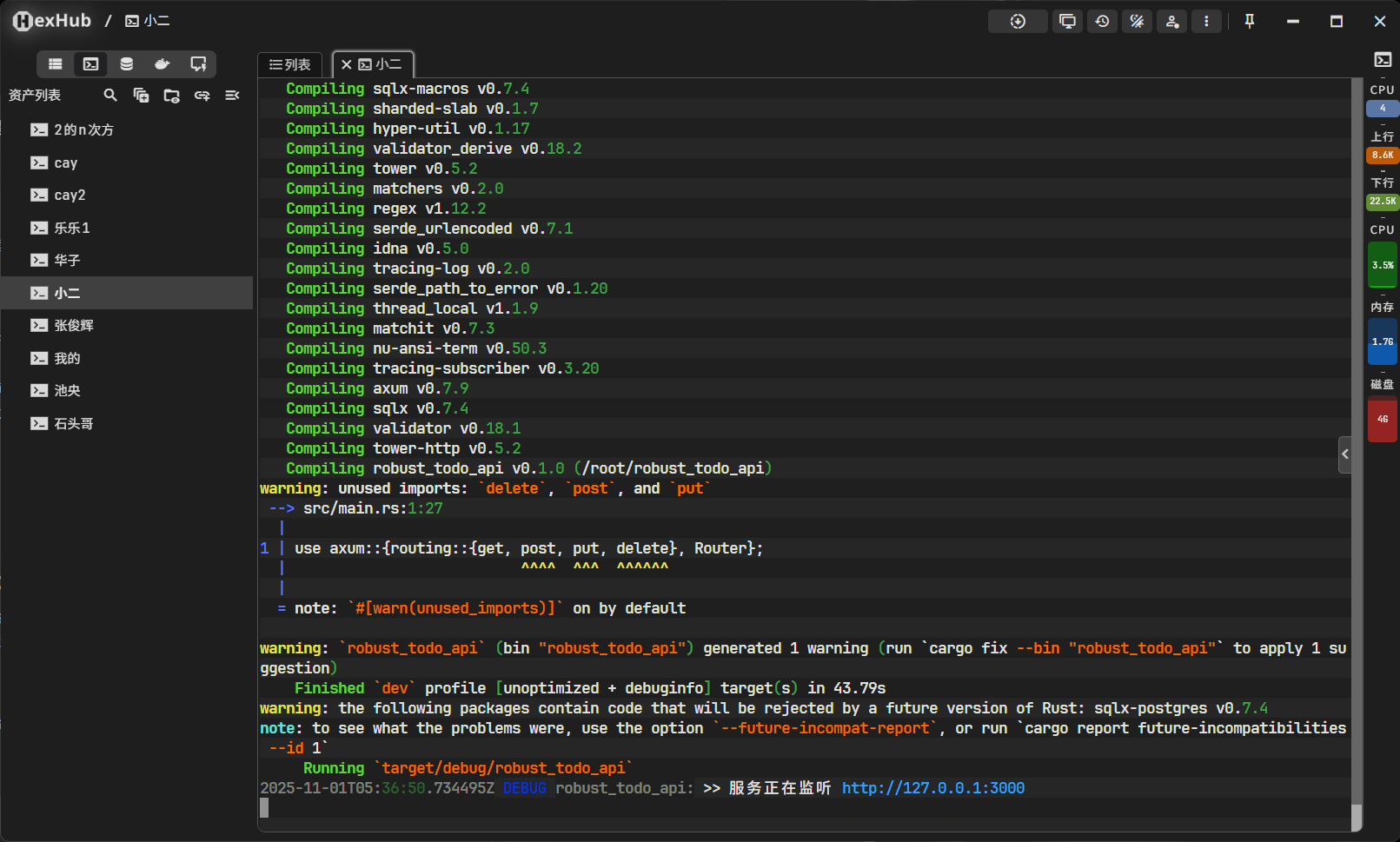Open the 乐乐1 asset
The width and height of the screenshot is (1400, 842).
127,229
